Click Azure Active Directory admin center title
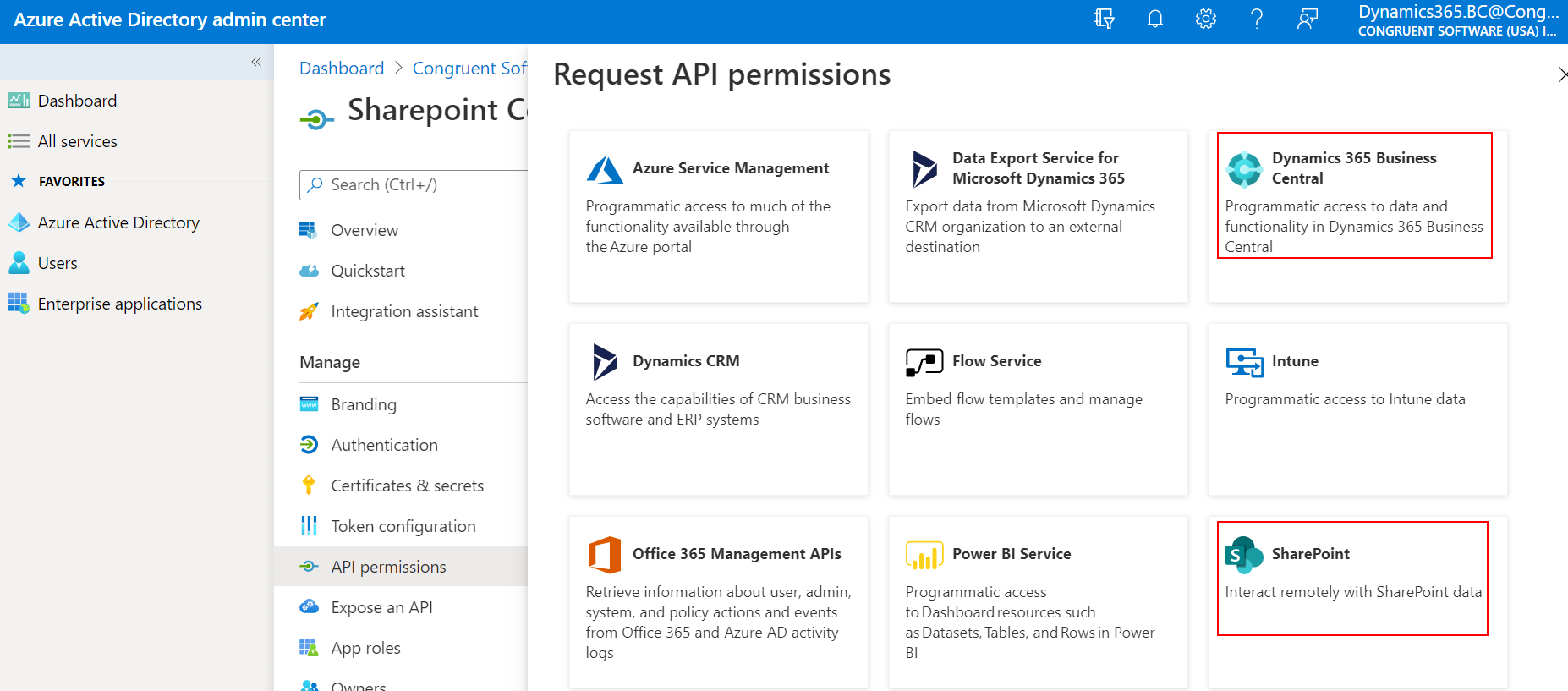Image resolution: width=1568 pixels, height=691 pixels. click(x=170, y=19)
